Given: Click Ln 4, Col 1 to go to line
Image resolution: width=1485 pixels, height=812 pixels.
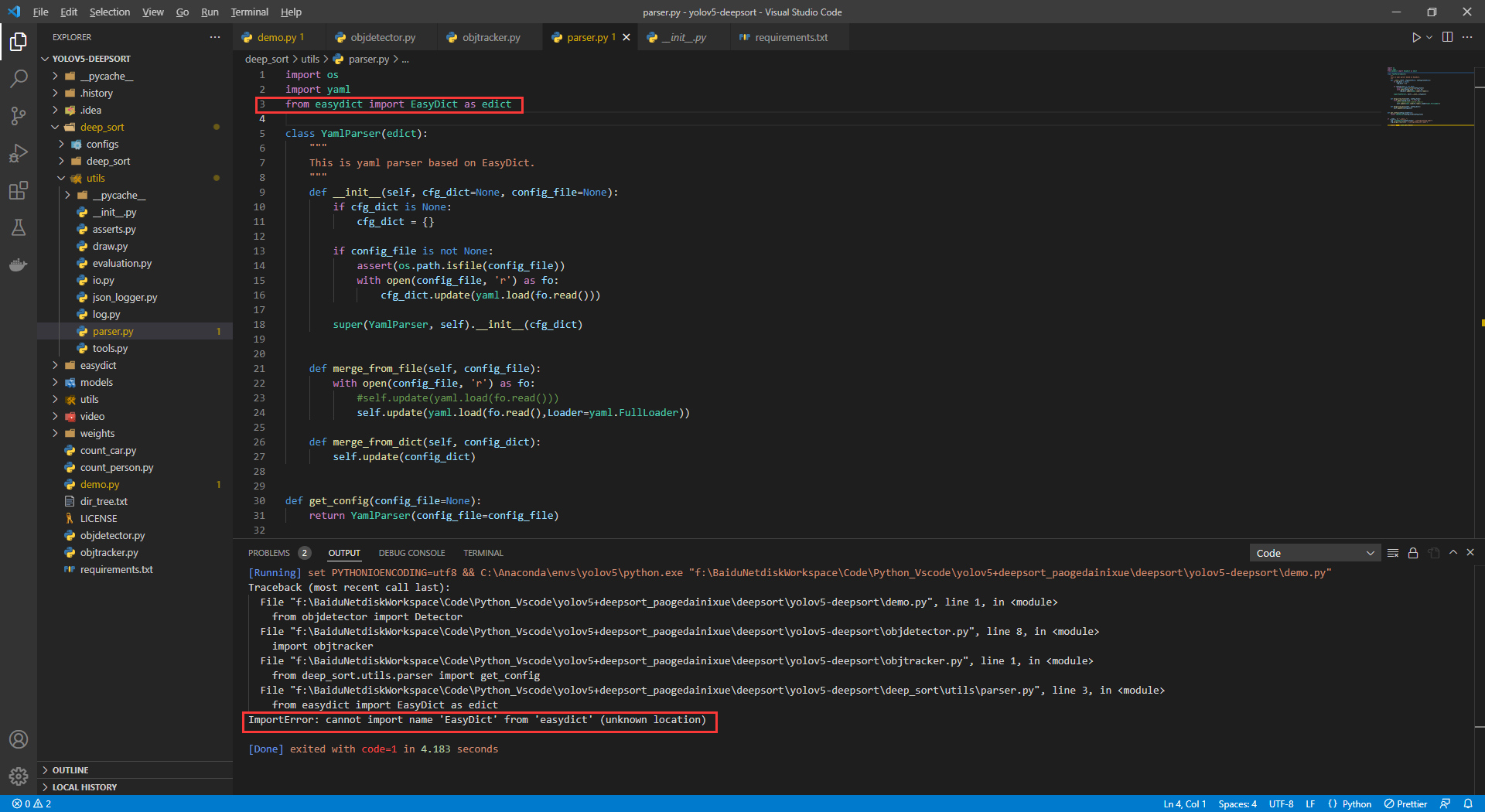Looking at the screenshot, I should click(1184, 803).
